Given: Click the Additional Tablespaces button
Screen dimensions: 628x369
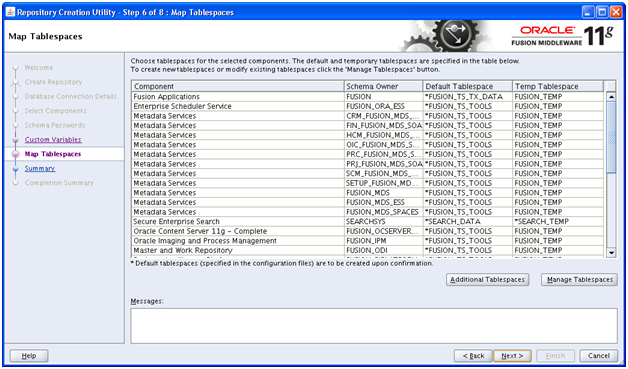Looking at the screenshot, I should 487,280.
